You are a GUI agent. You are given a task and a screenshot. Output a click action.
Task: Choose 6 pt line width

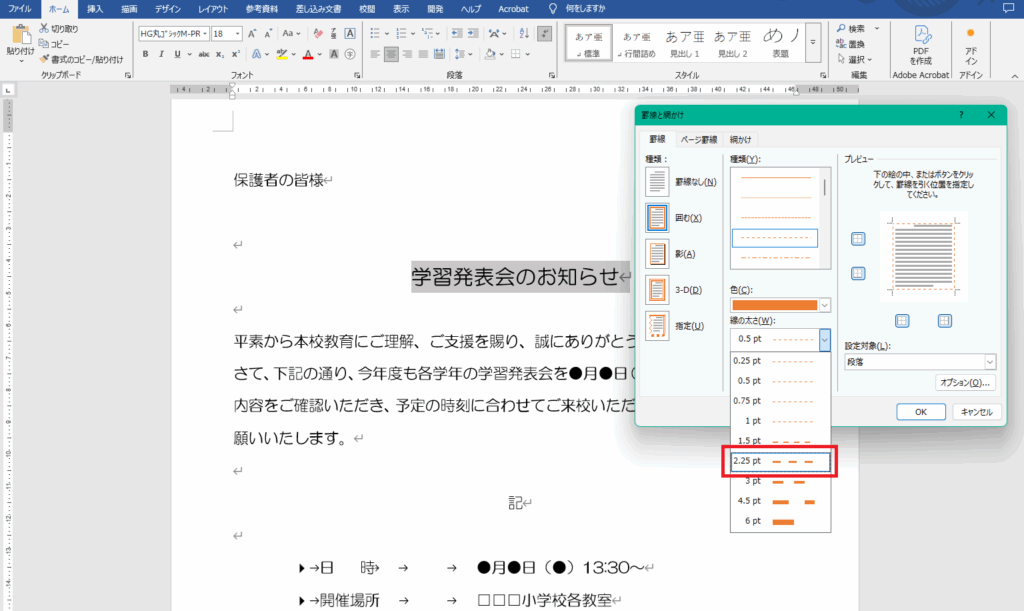point(780,521)
